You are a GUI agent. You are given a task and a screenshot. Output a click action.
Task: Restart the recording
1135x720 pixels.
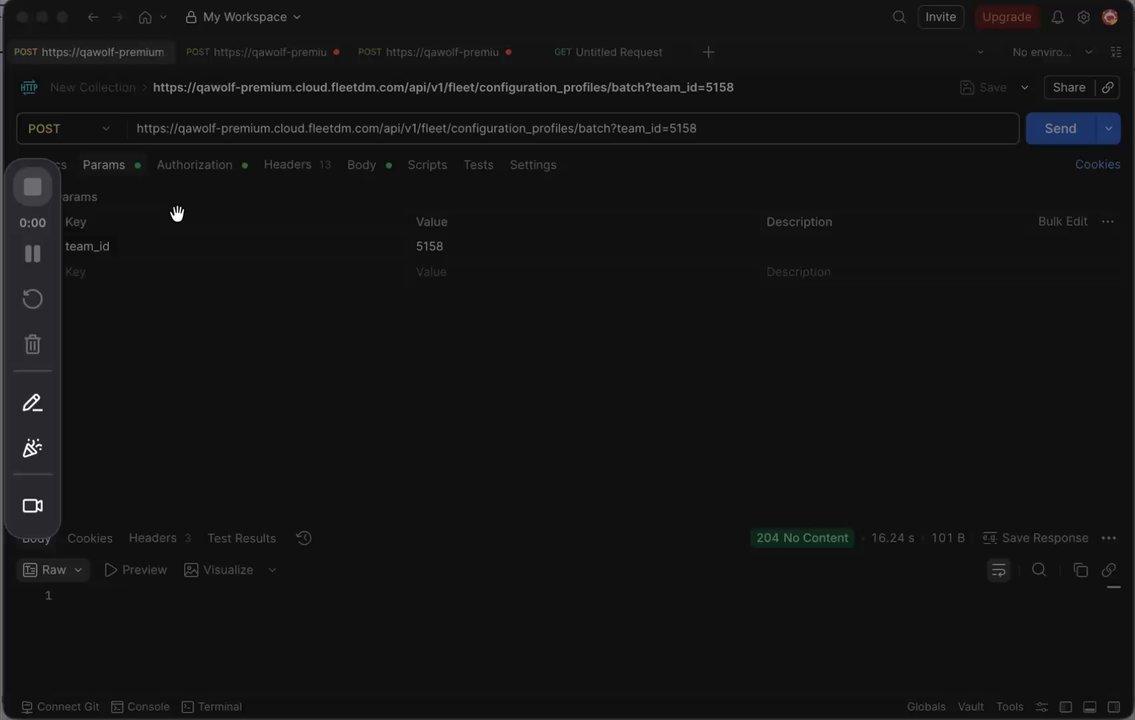tap(33, 299)
